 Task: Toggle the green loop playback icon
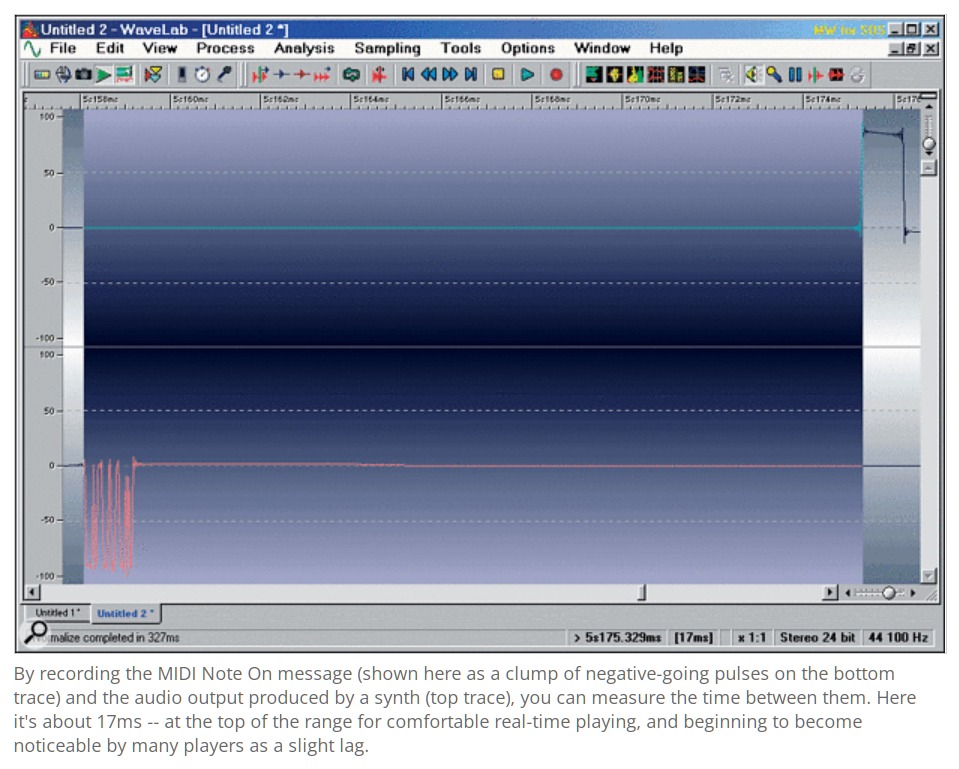click(x=352, y=74)
